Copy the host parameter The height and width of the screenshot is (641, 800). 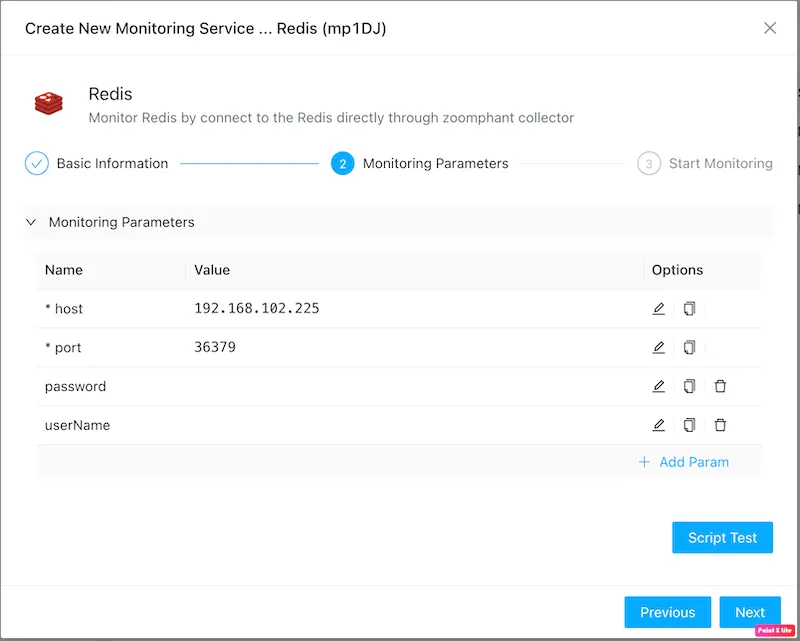pos(689,309)
